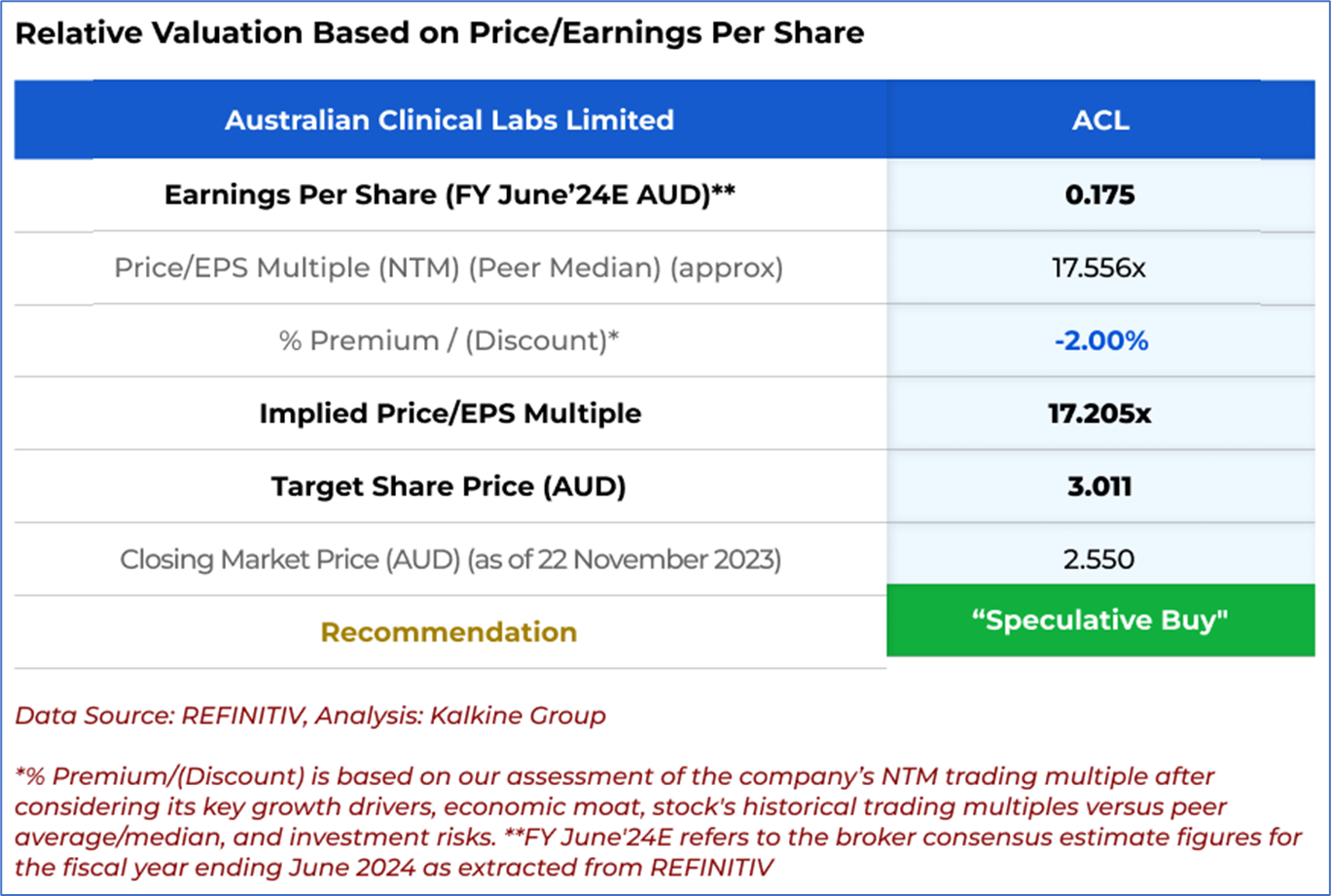Image resolution: width=1331 pixels, height=896 pixels.
Task: Click the Relative Valuation title heading
Action: coord(439,33)
